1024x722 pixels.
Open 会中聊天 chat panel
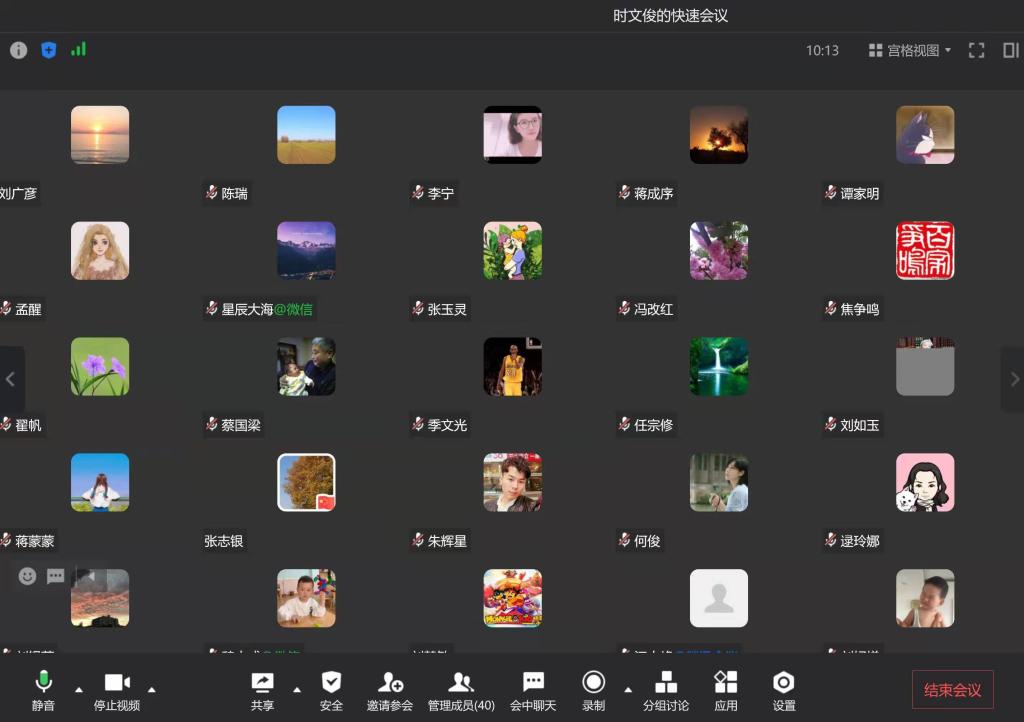click(x=533, y=690)
